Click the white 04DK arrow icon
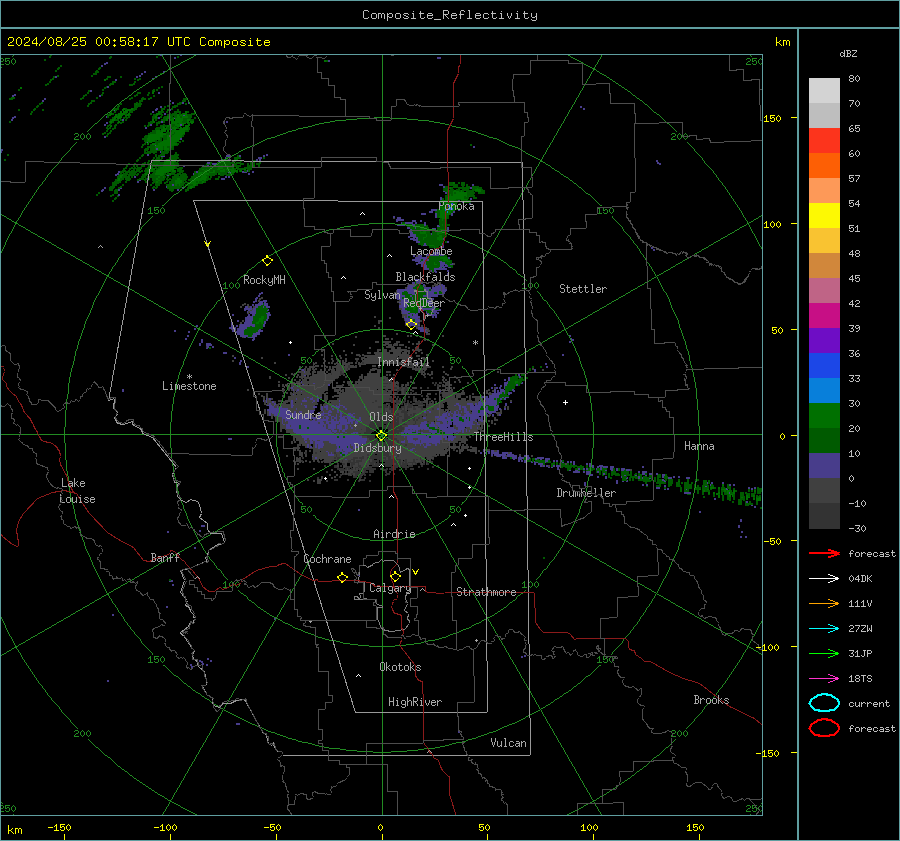The height and width of the screenshot is (841, 900). (824, 579)
